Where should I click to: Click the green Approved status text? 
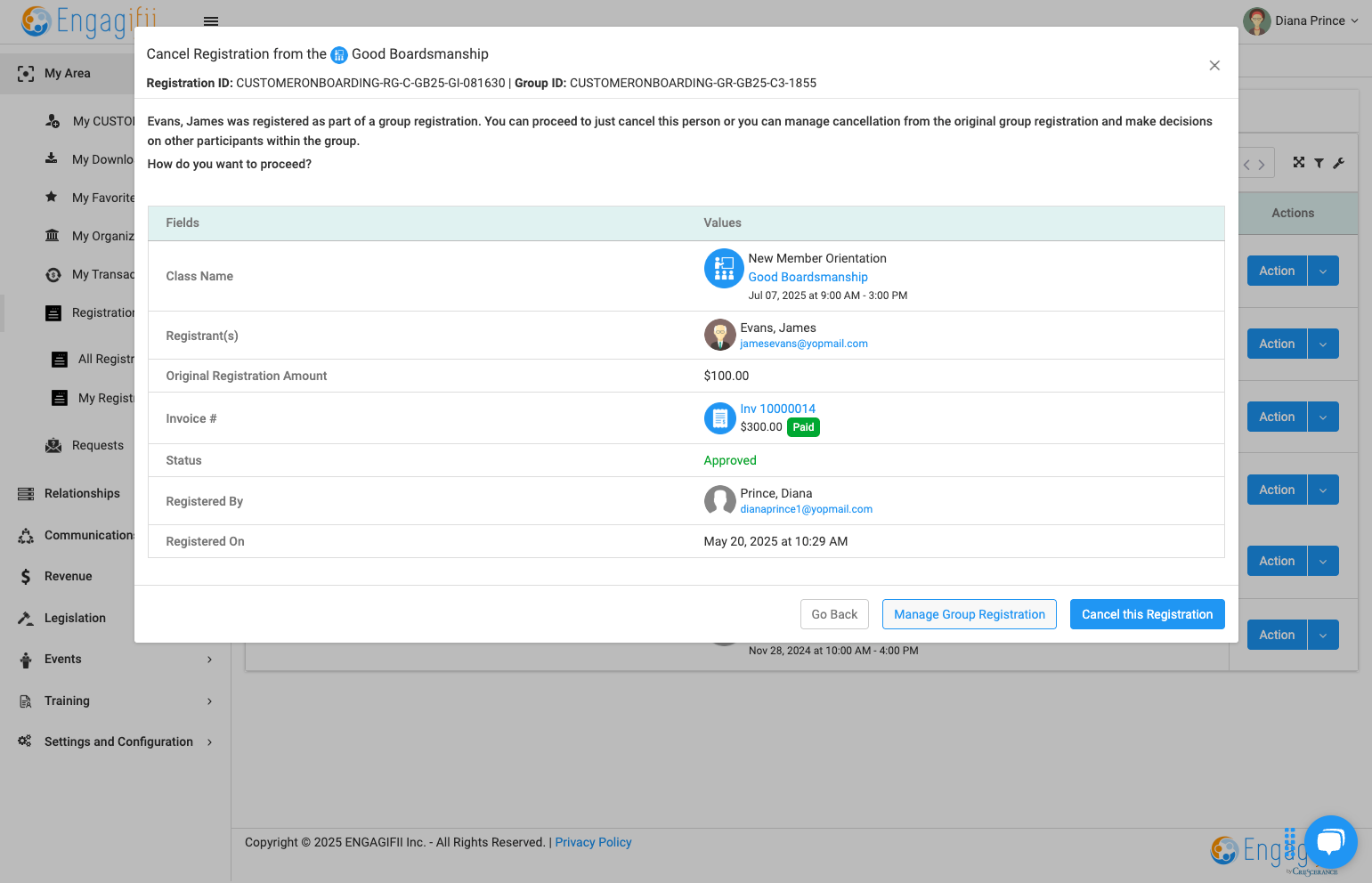point(730,460)
